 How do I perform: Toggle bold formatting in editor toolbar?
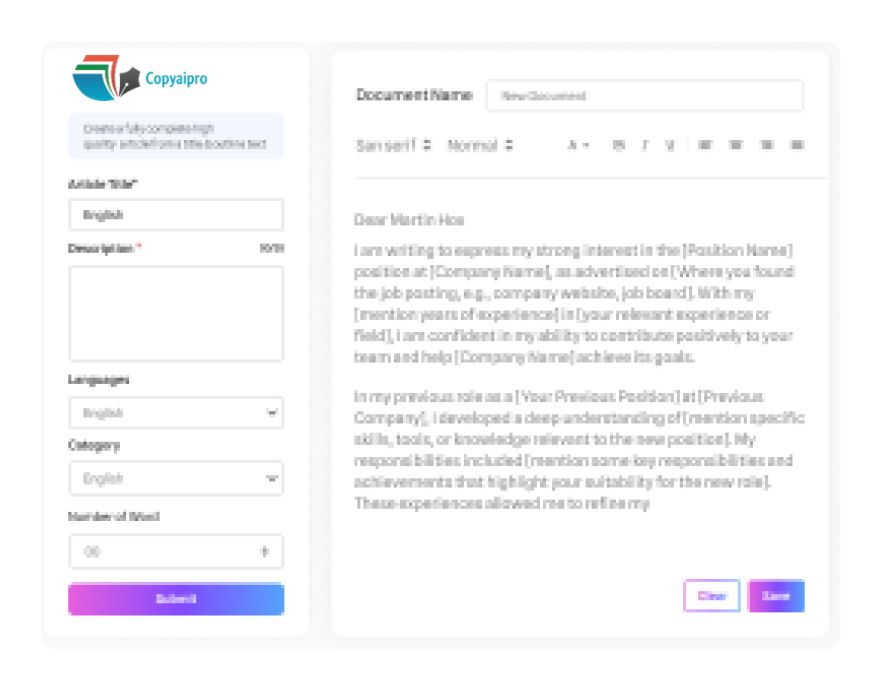pos(619,146)
